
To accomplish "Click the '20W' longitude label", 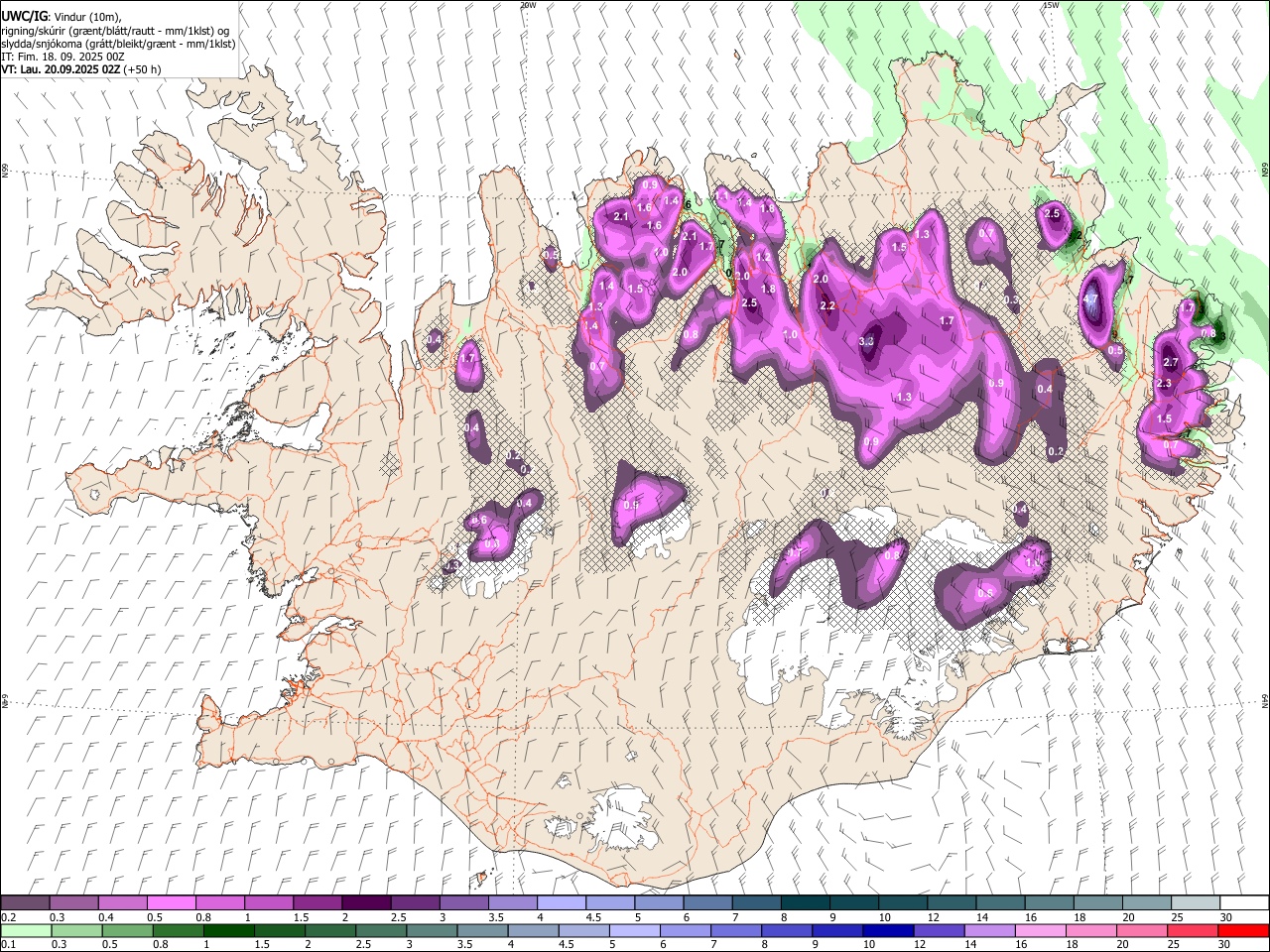I will point(528,5).
